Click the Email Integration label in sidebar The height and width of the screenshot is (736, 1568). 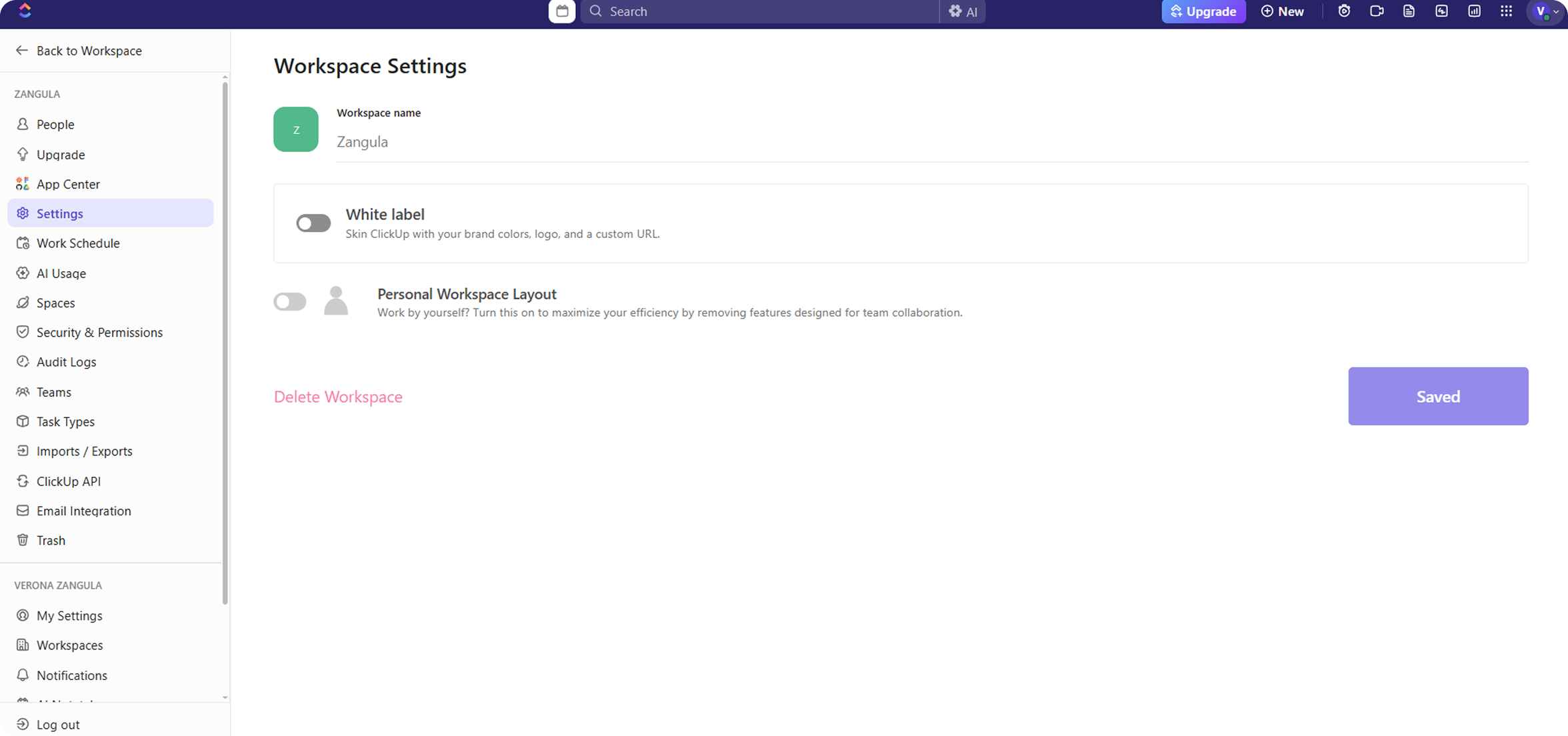coord(84,511)
